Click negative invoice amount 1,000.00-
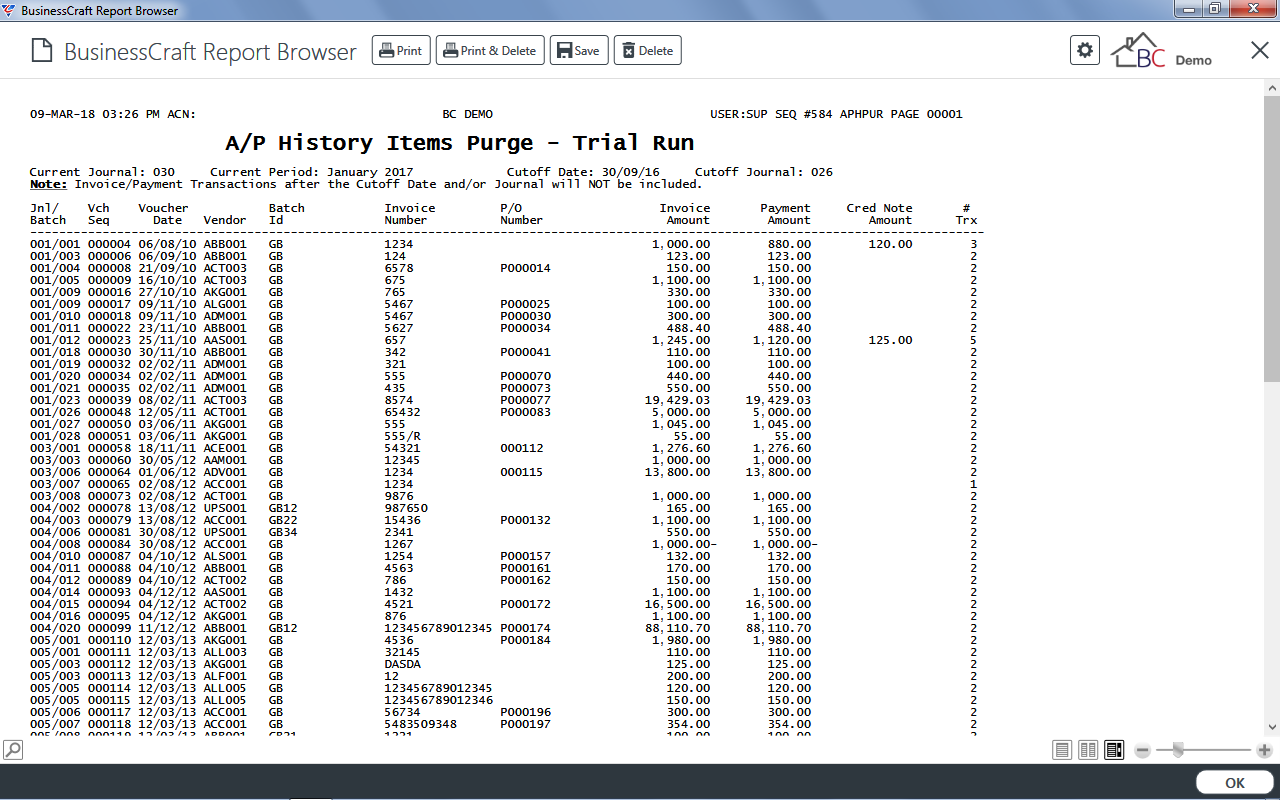This screenshot has width=1280, height=800. coord(685,544)
